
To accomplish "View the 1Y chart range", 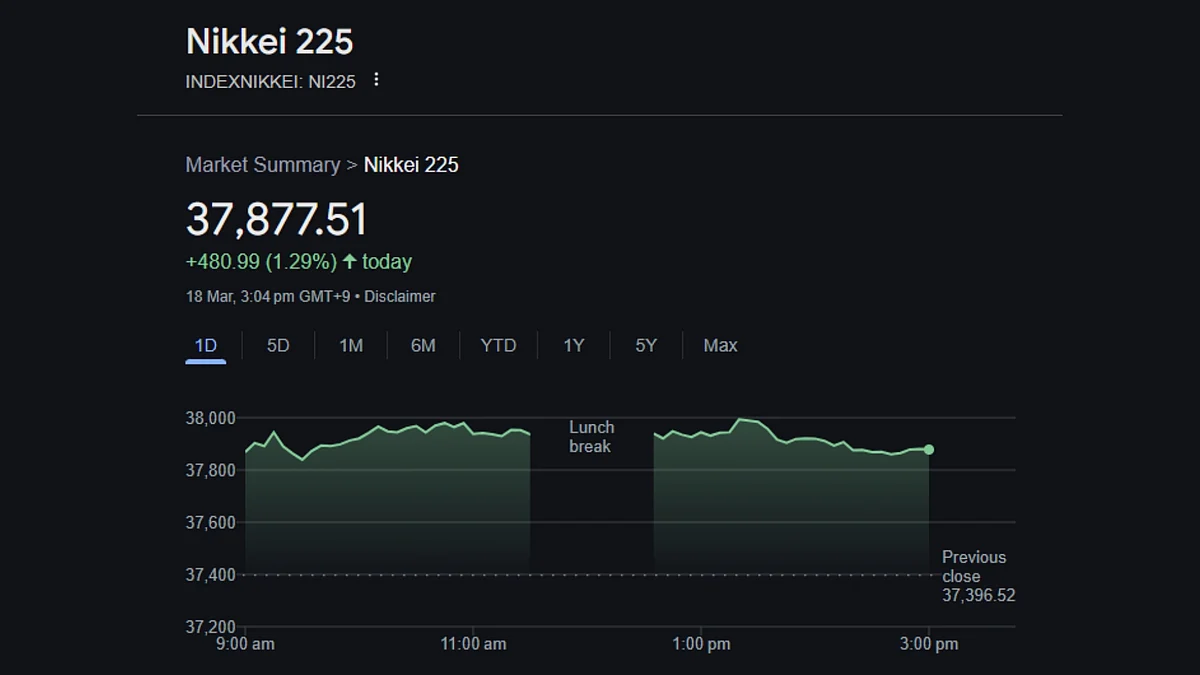I will (573, 346).
